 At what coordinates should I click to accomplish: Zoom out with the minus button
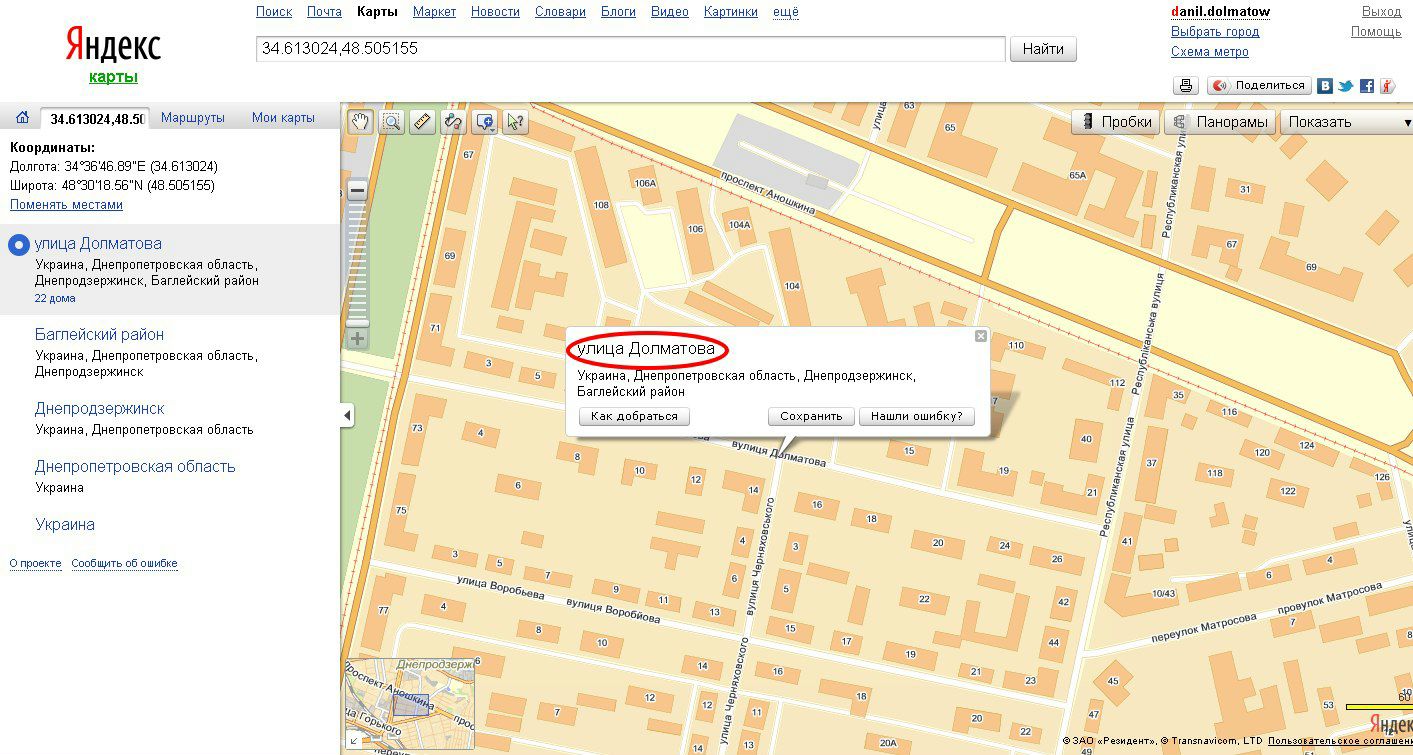(x=357, y=190)
